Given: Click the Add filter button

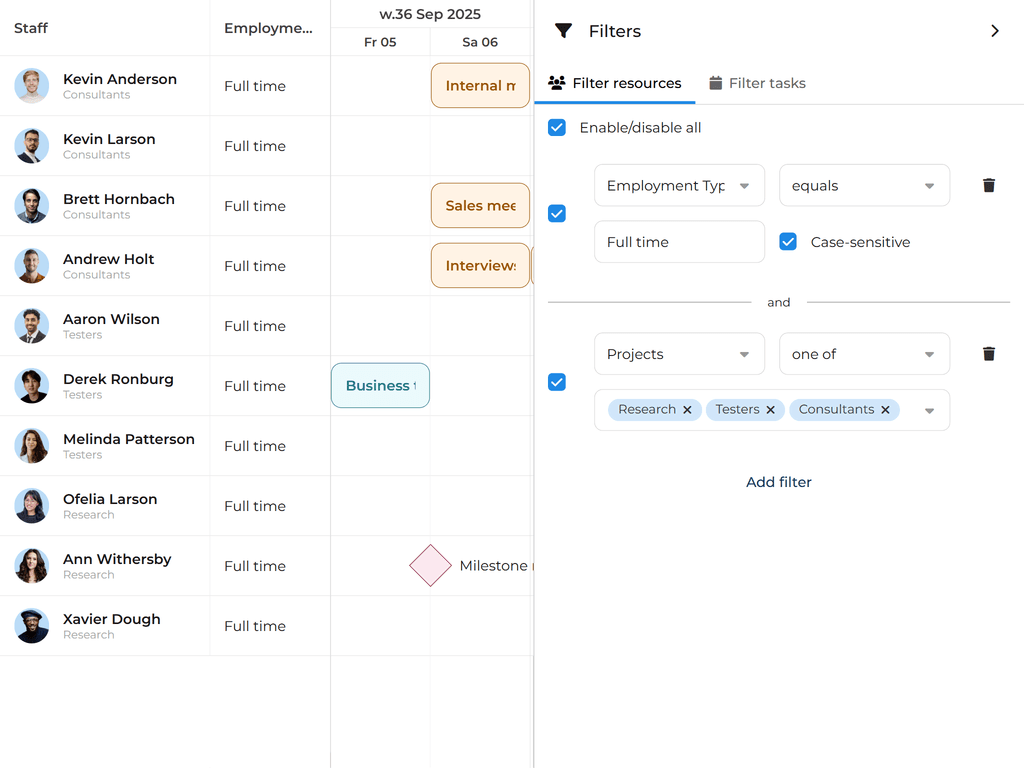Looking at the screenshot, I should tap(779, 482).
